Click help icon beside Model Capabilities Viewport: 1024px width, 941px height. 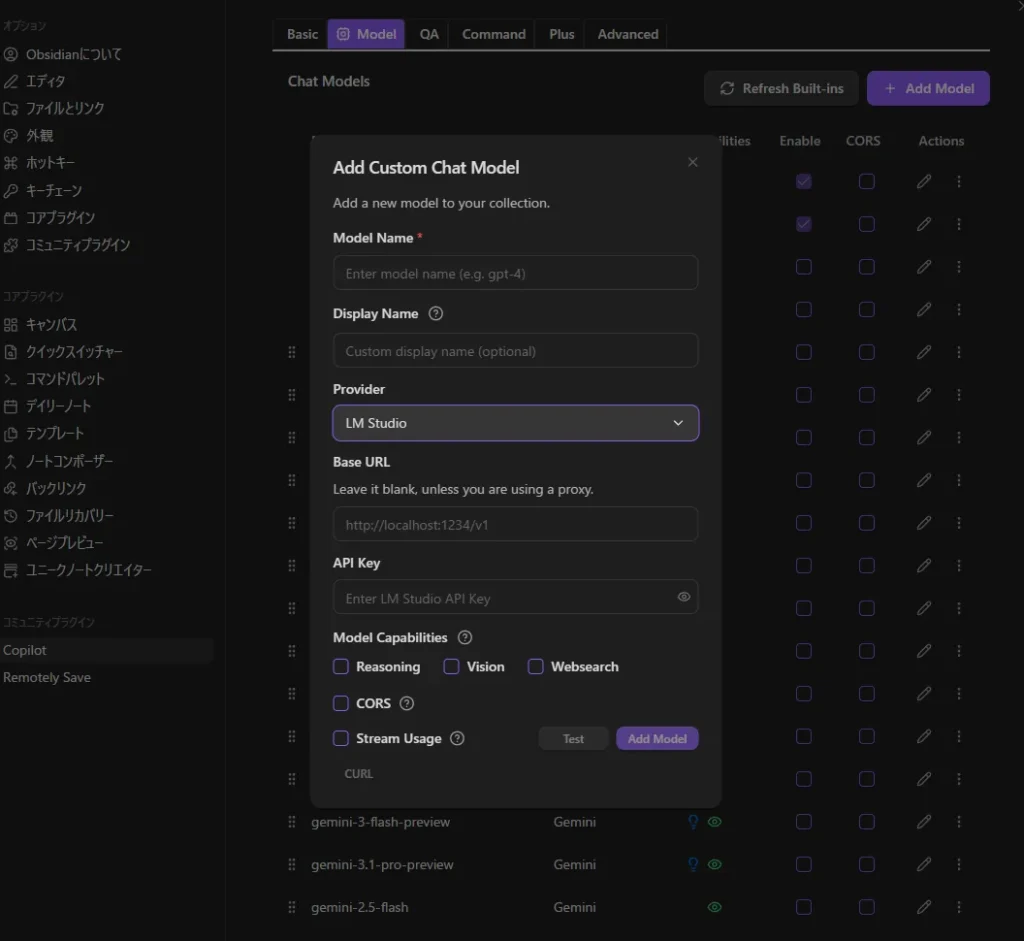coord(465,637)
